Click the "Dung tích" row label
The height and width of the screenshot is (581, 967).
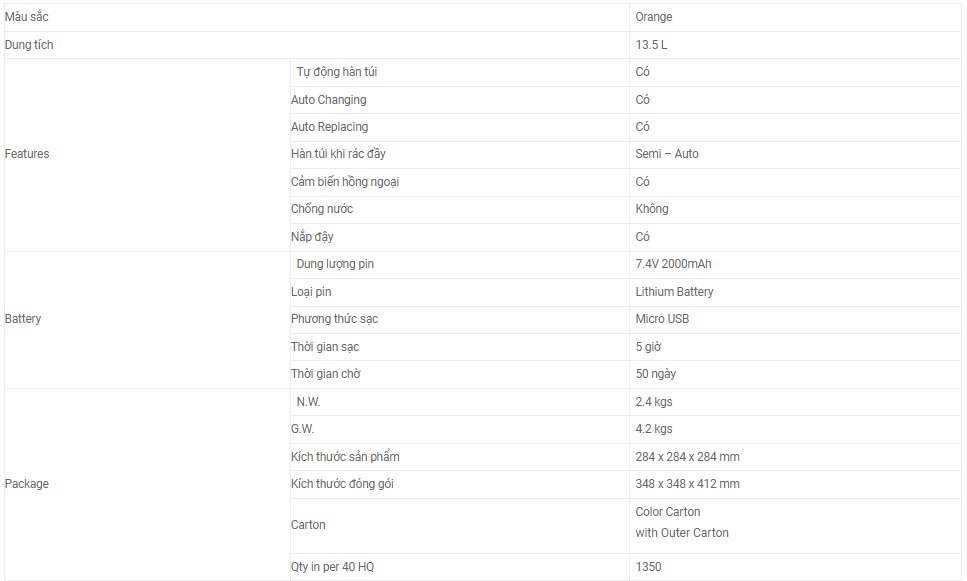[30, 45]
